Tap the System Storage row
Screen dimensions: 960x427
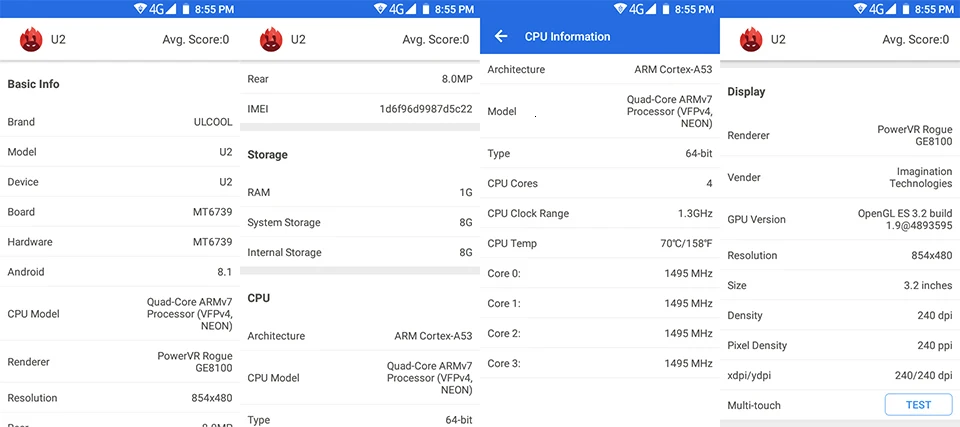(360, 222)
